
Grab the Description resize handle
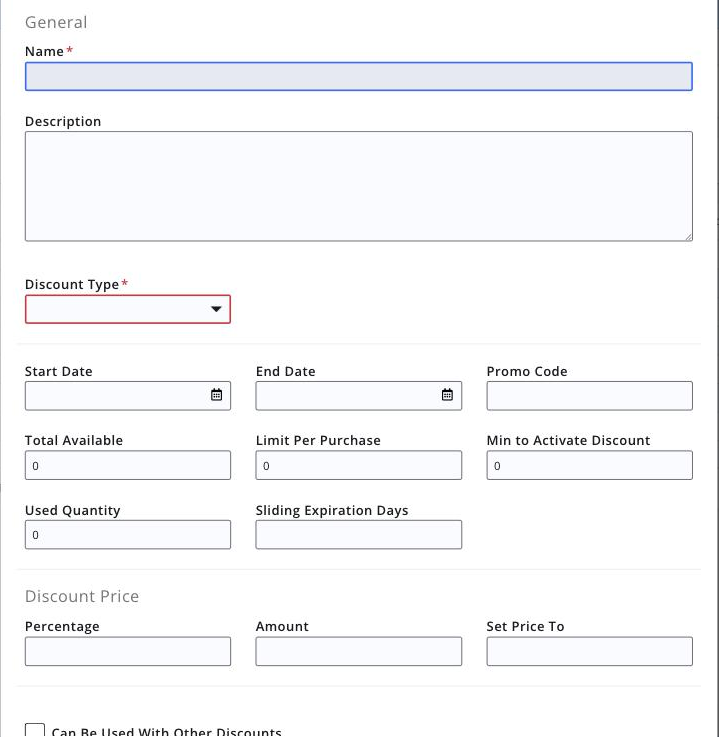point(688,237)
